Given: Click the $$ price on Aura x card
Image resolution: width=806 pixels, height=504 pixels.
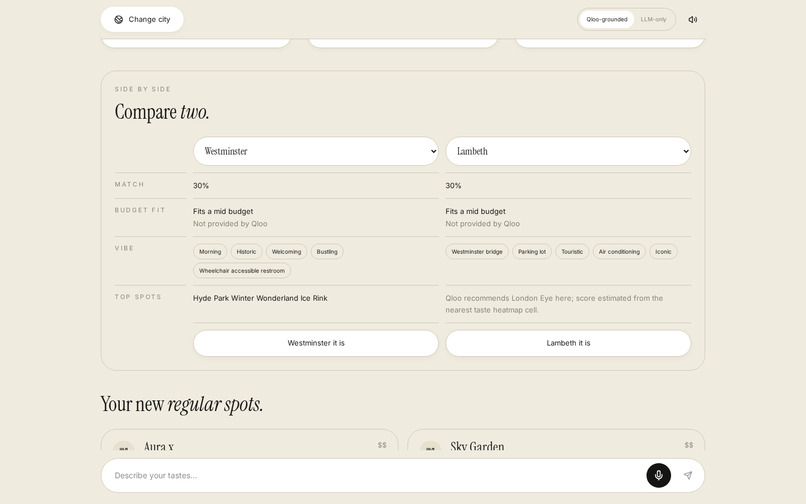Looking at the screenshot, I should click(x=382, y=445).
